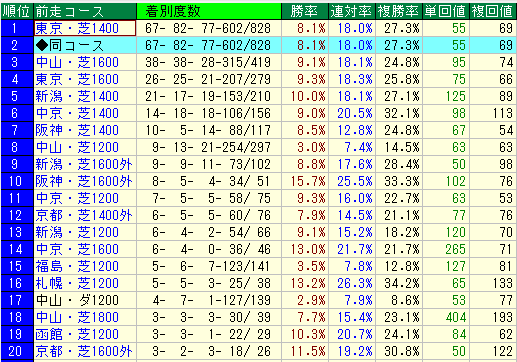This screenshot has width=517, height=362.
Task: Open the 中京・芝1400 course link
Action: (x=77, y=113)
